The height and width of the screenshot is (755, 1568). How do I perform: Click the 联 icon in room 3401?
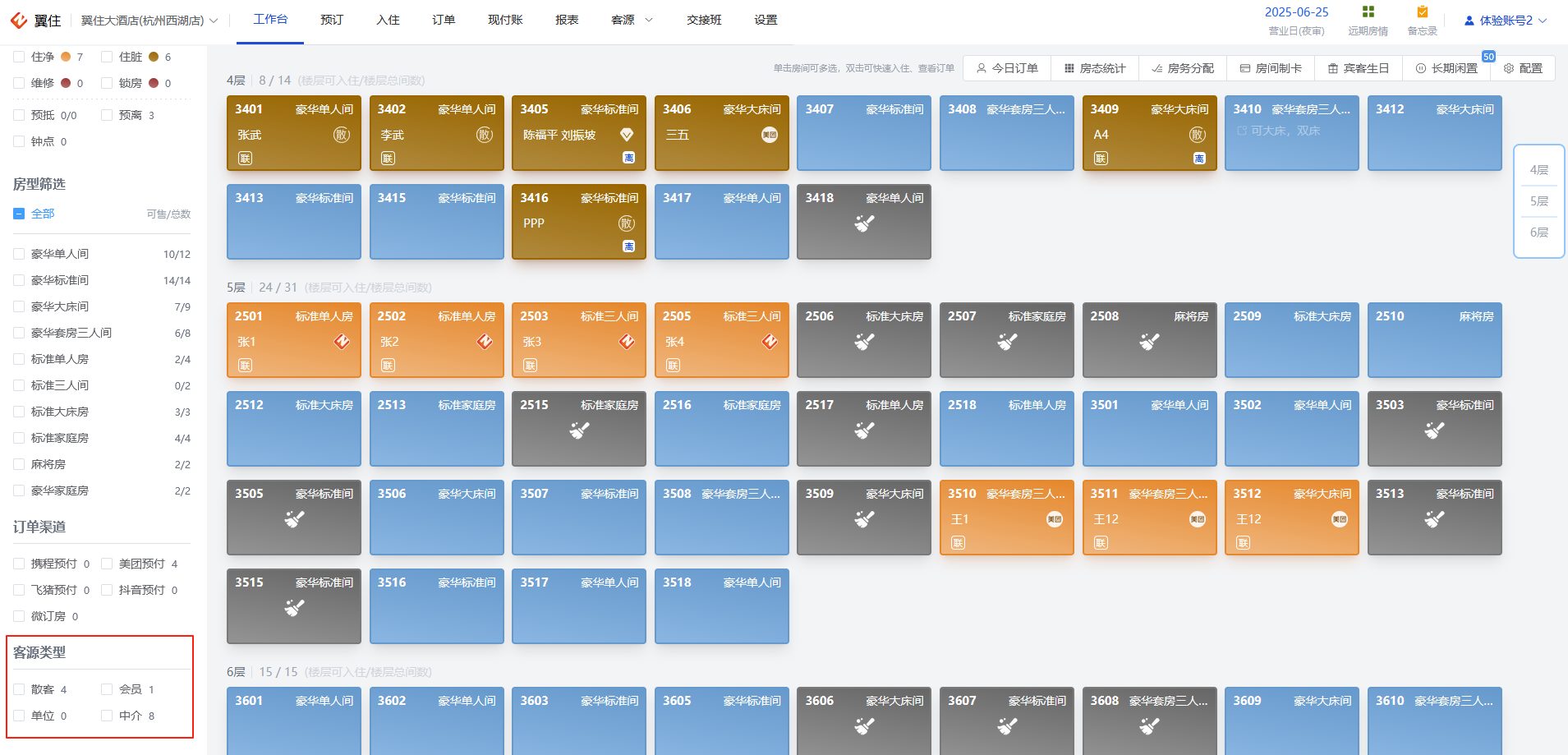[x=245, y=158]
